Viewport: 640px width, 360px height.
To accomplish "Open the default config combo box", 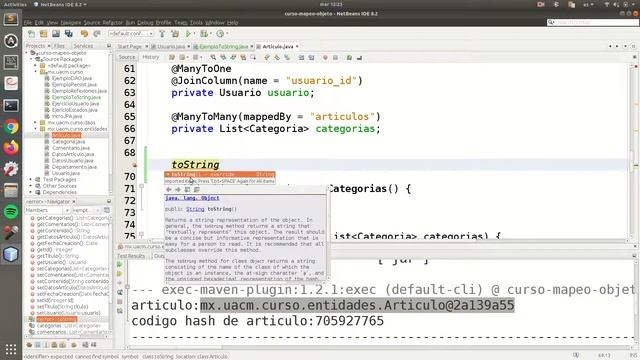I will (x=131, y=34).
